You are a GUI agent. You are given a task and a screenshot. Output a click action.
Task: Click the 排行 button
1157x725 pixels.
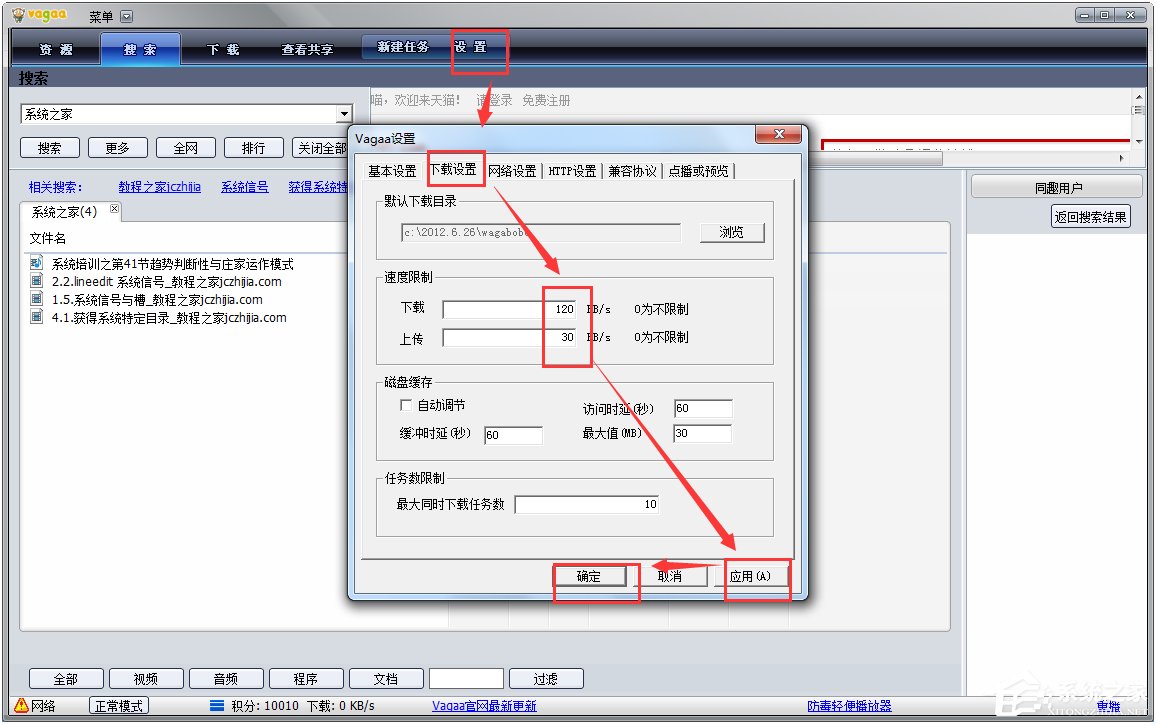[254, 148]
